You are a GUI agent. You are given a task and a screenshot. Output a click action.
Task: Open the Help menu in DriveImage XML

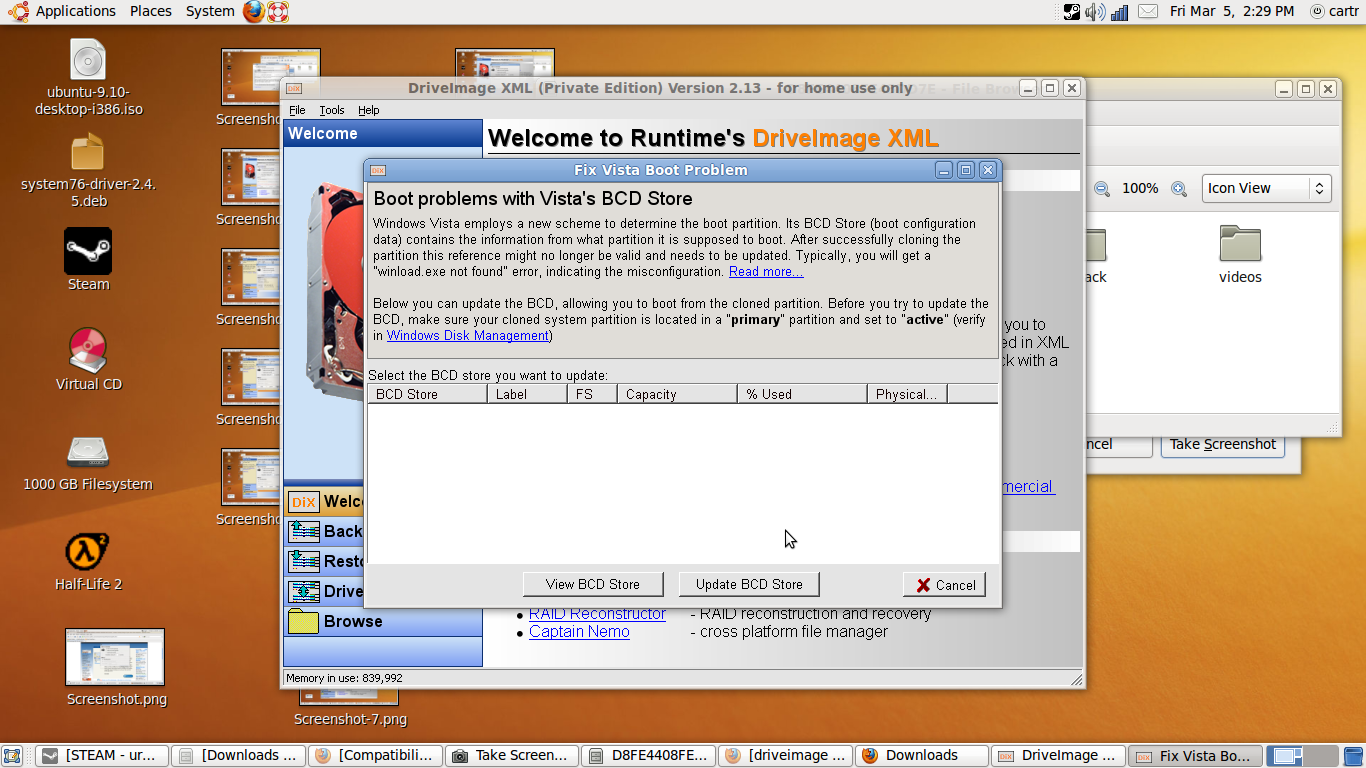click(368, 110)
